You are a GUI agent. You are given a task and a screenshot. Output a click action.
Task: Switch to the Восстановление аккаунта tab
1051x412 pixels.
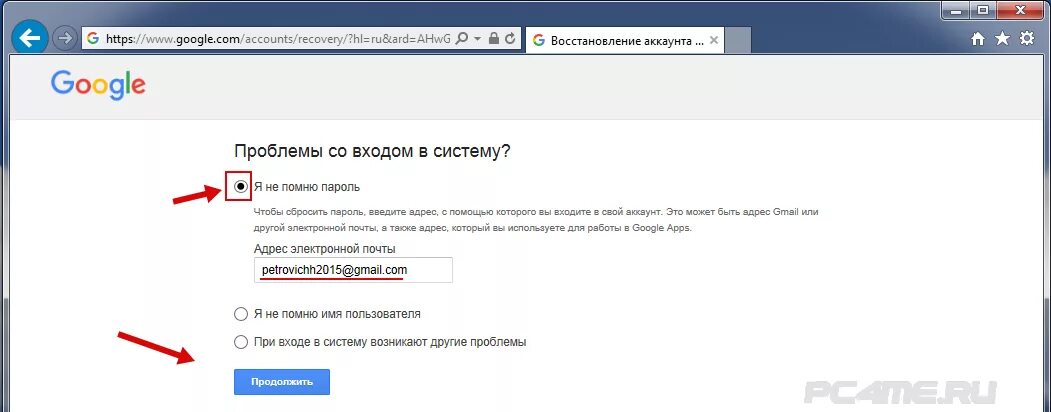point(625,40)
